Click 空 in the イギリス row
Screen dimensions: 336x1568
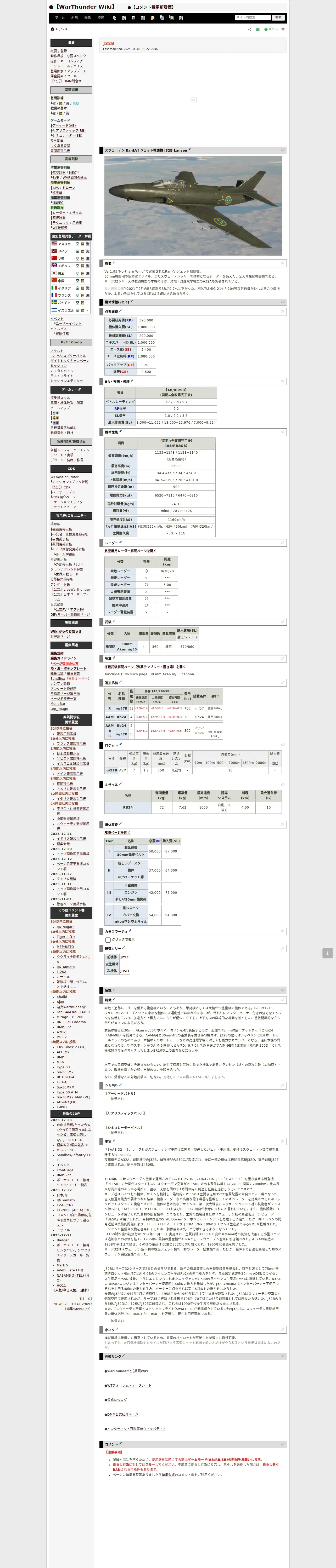[77, 266]
